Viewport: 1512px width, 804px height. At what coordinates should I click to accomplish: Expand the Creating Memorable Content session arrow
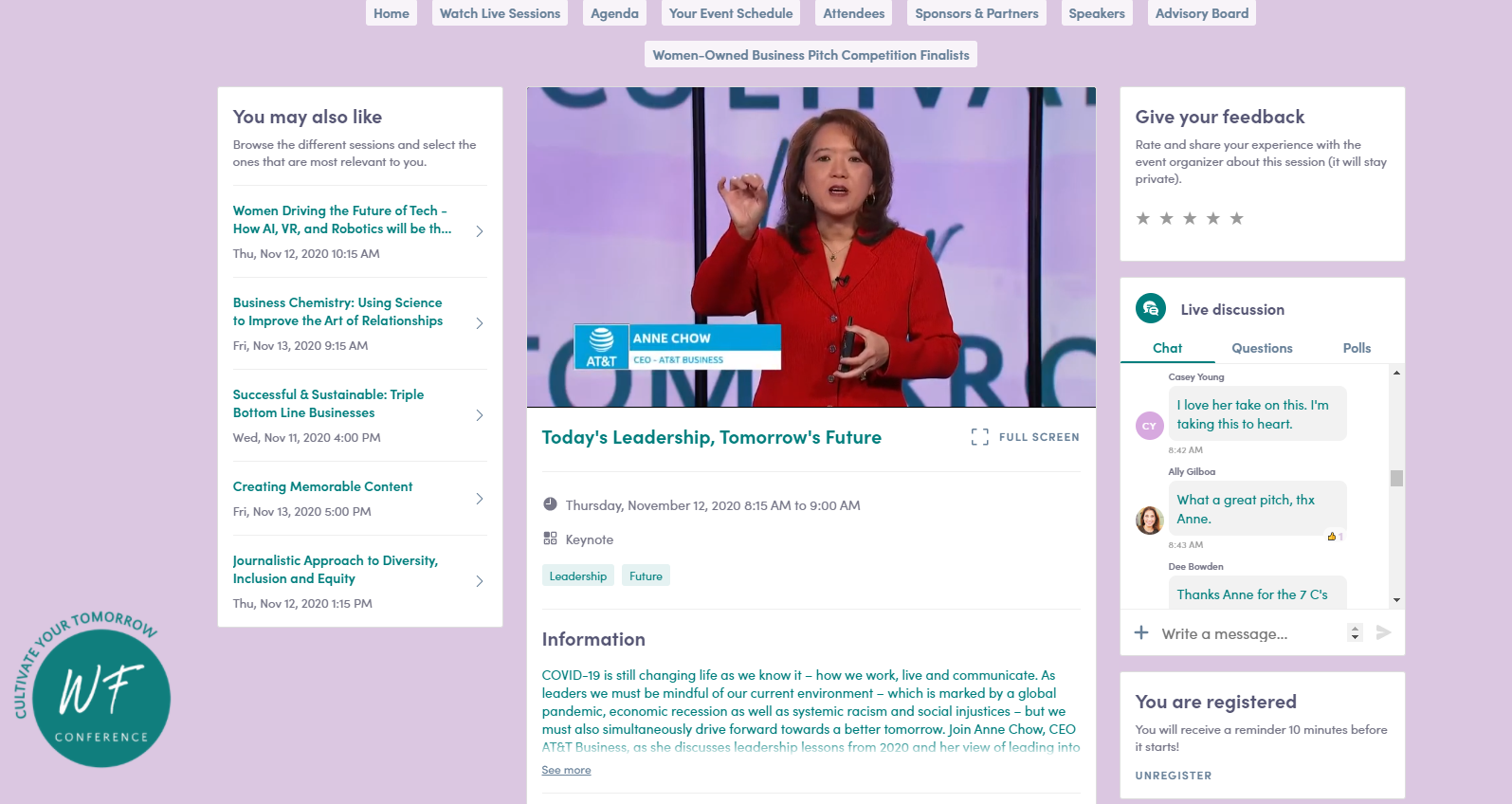(480, 499)
